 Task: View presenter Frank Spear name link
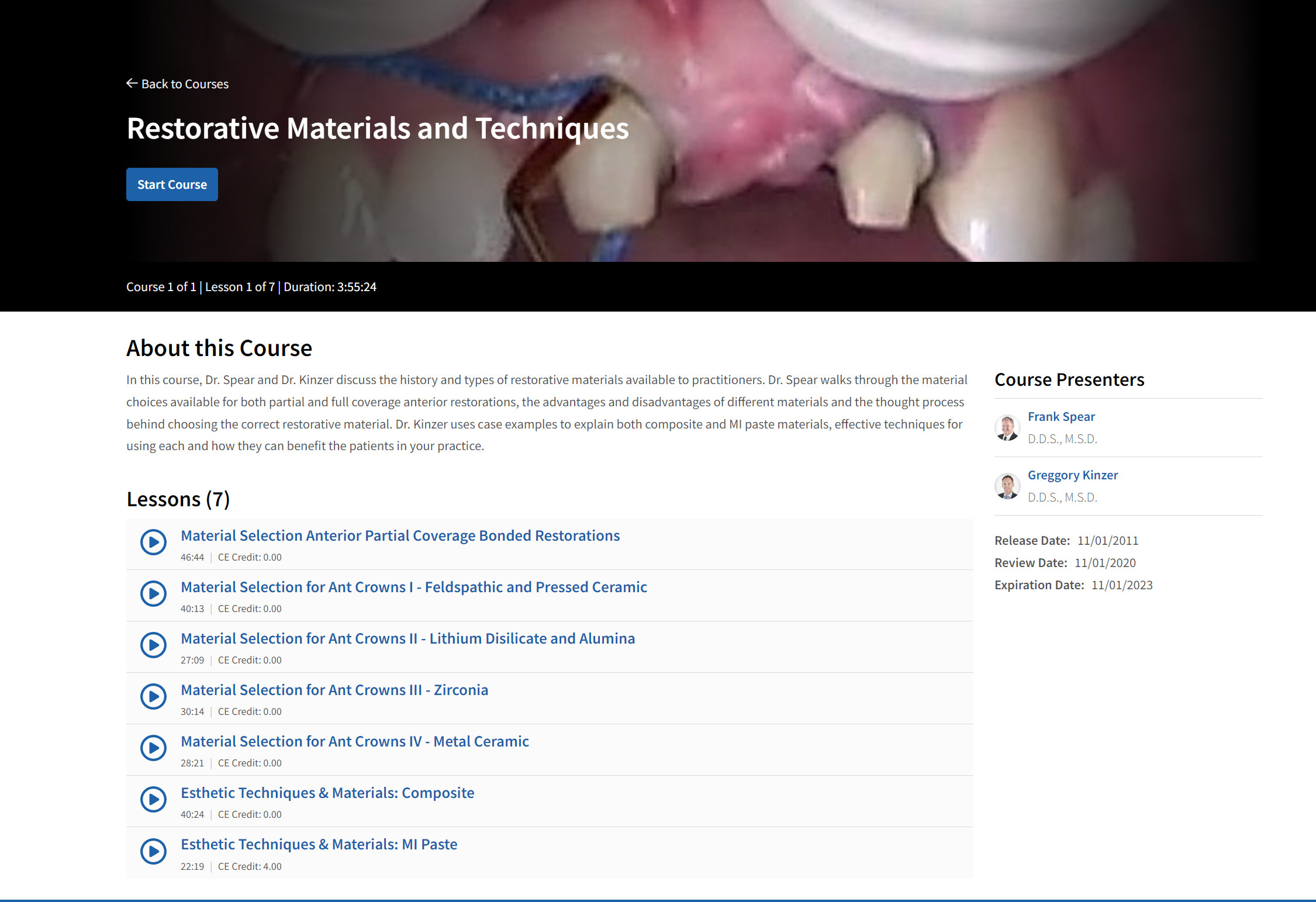tap(1061, 417)
